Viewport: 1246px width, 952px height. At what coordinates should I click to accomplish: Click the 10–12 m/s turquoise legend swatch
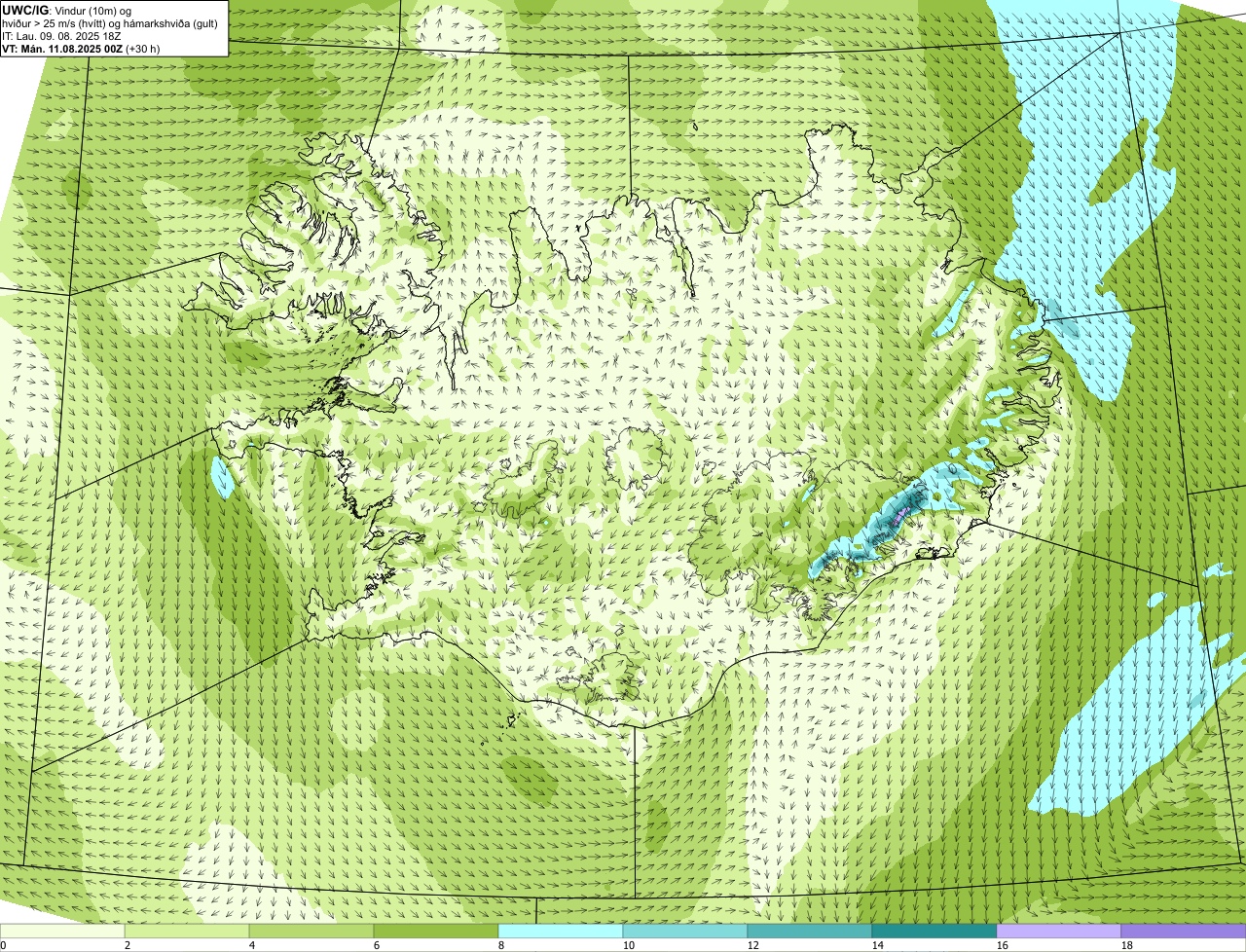click(685, 931)
